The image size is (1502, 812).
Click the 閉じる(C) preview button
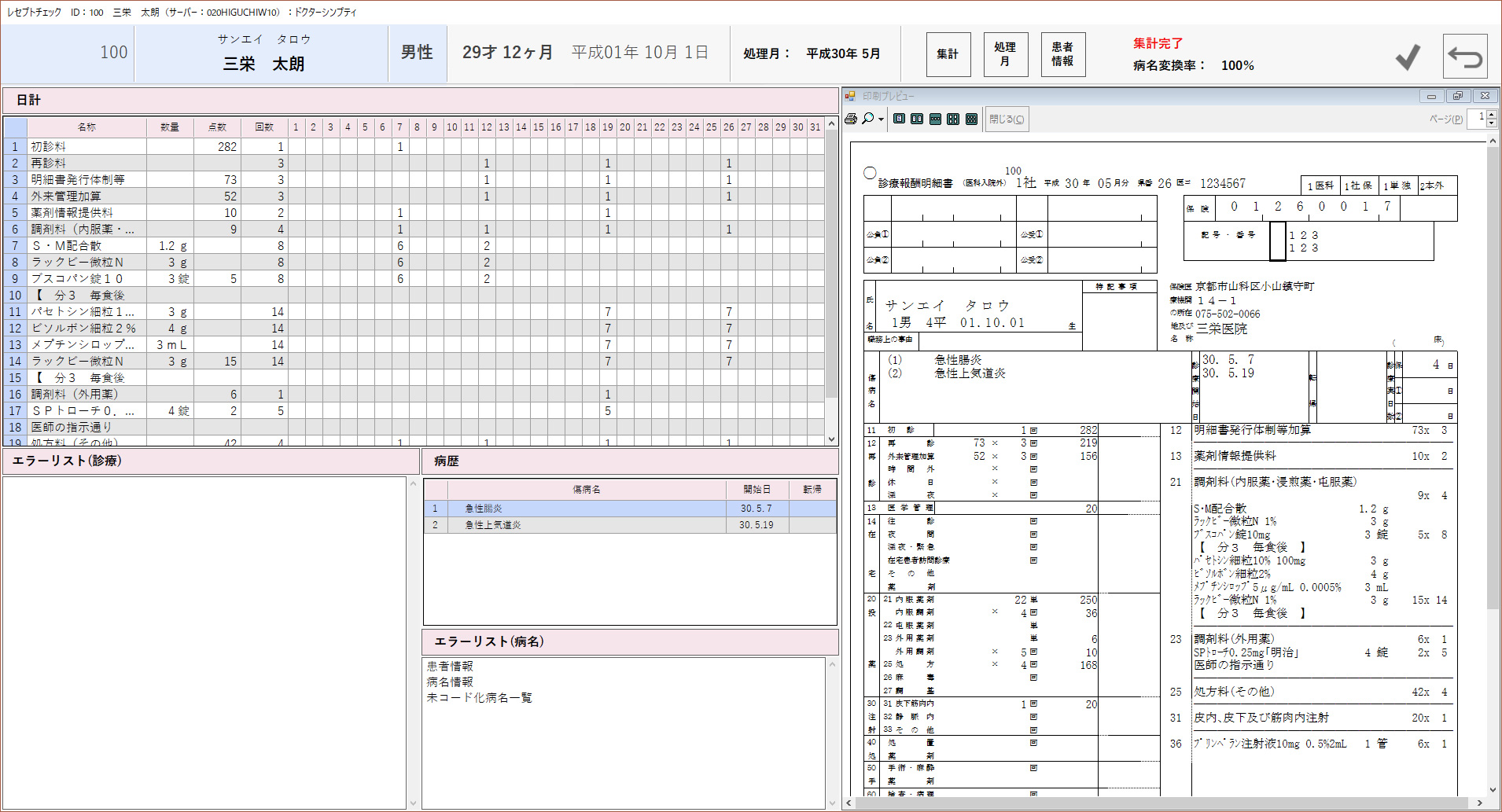[x=1007, y=119]
